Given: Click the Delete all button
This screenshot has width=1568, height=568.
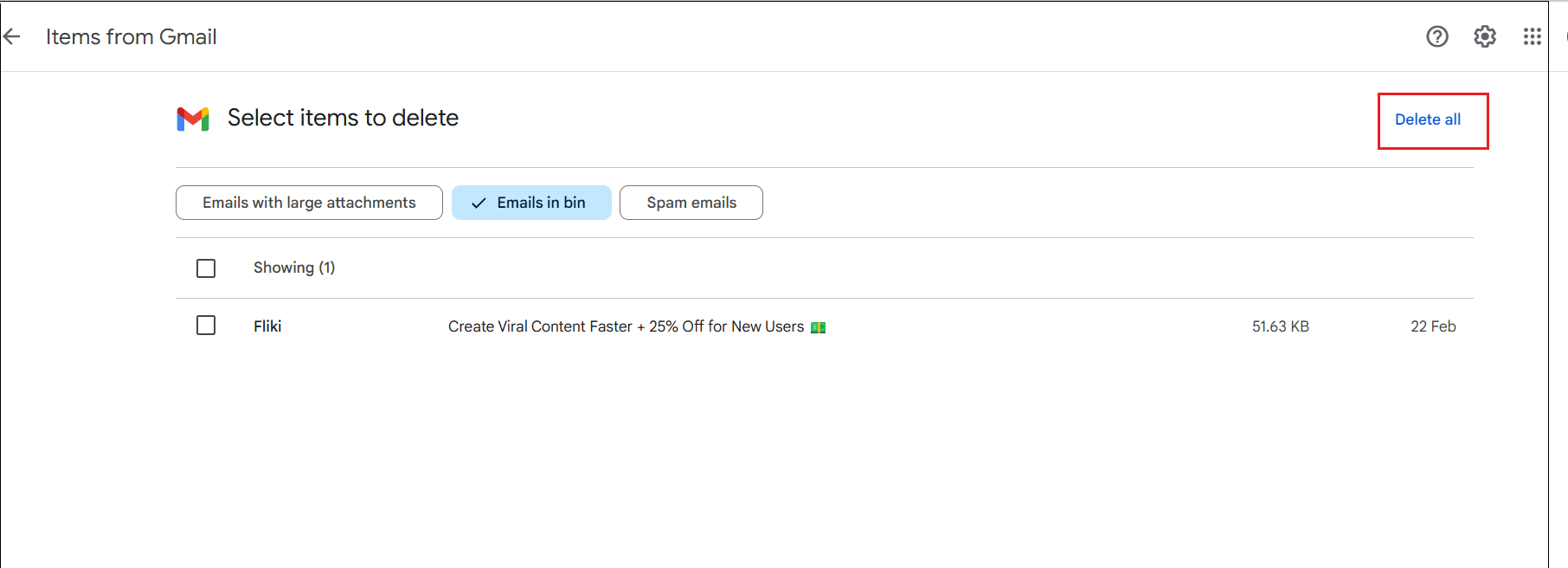Looking at the screenshot, I should [1428, 119].
